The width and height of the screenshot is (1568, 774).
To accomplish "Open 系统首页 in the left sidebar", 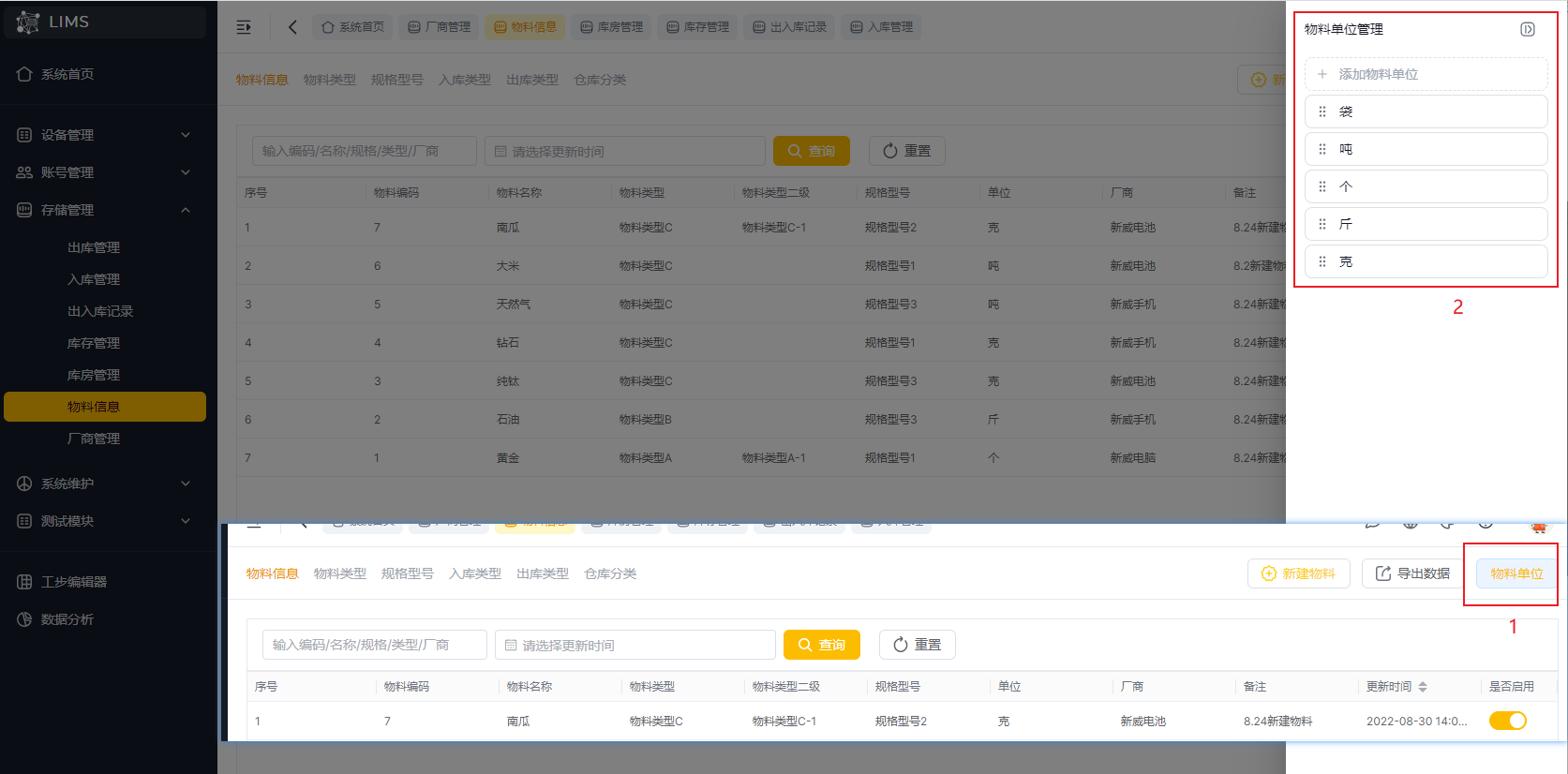I will (56, 74).
